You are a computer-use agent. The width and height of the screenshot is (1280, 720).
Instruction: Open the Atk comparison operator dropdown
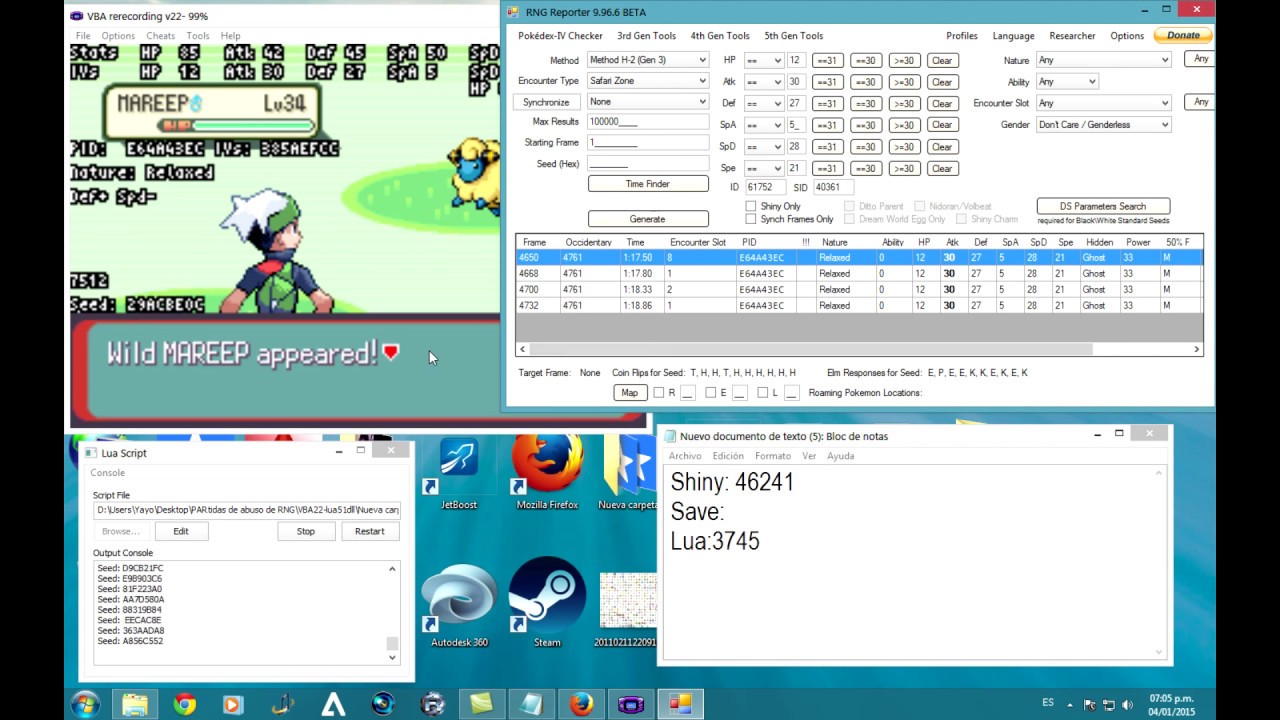pos(763,82)
